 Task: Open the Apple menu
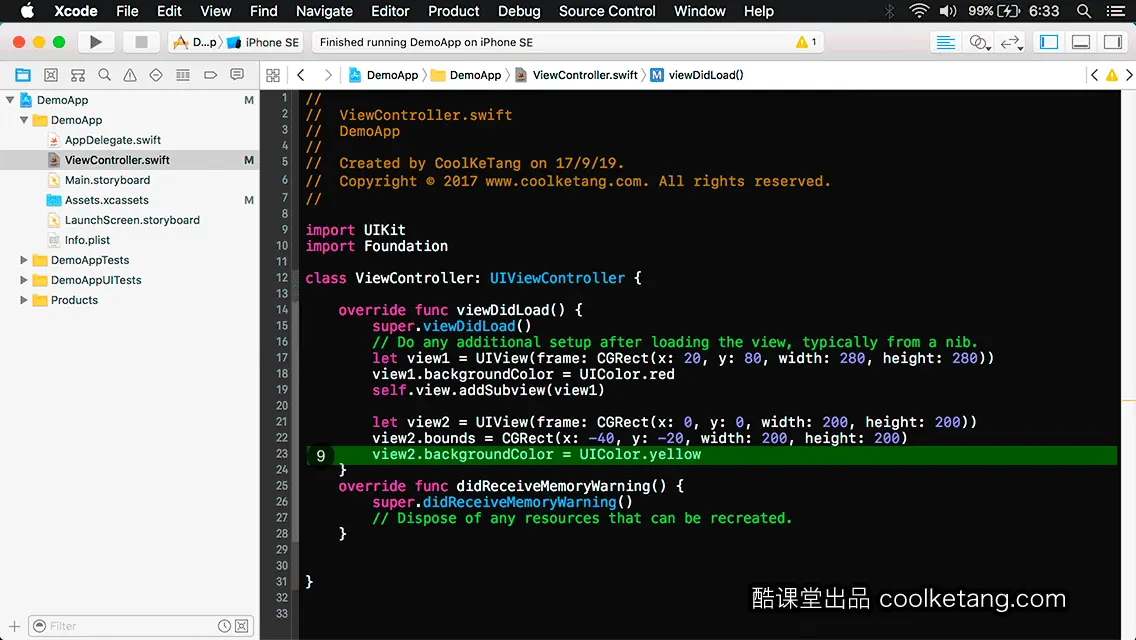[27, 11]
